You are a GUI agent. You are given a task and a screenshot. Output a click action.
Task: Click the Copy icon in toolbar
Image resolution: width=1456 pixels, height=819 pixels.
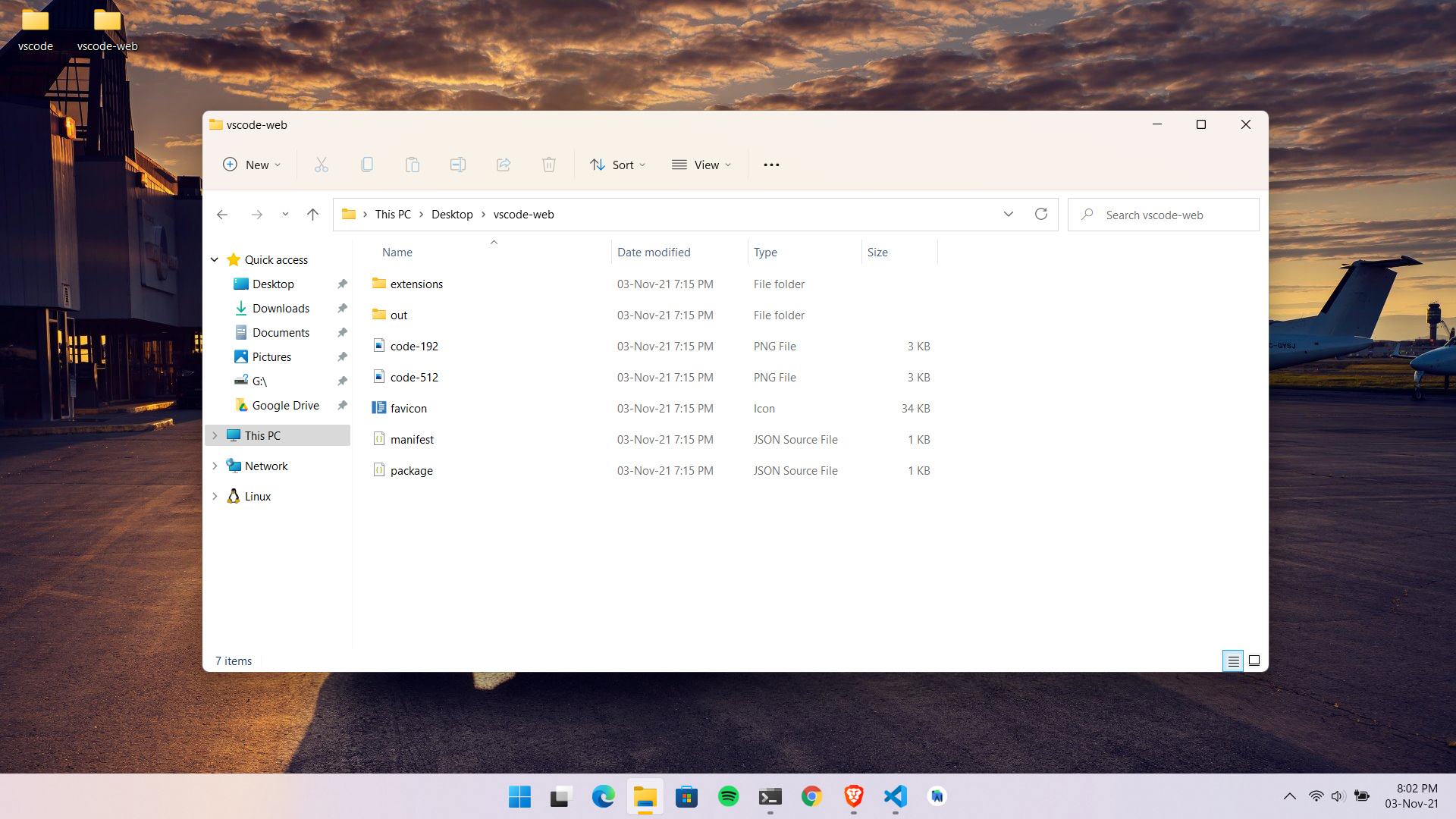pyautogui.click(x=367, y=165)
